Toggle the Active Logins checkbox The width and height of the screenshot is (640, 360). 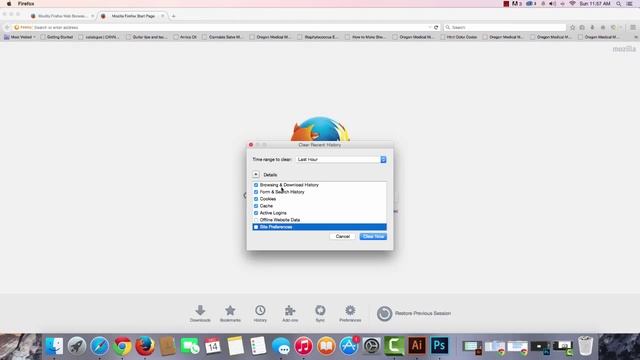pyautogui.click(x=256, y=213)
